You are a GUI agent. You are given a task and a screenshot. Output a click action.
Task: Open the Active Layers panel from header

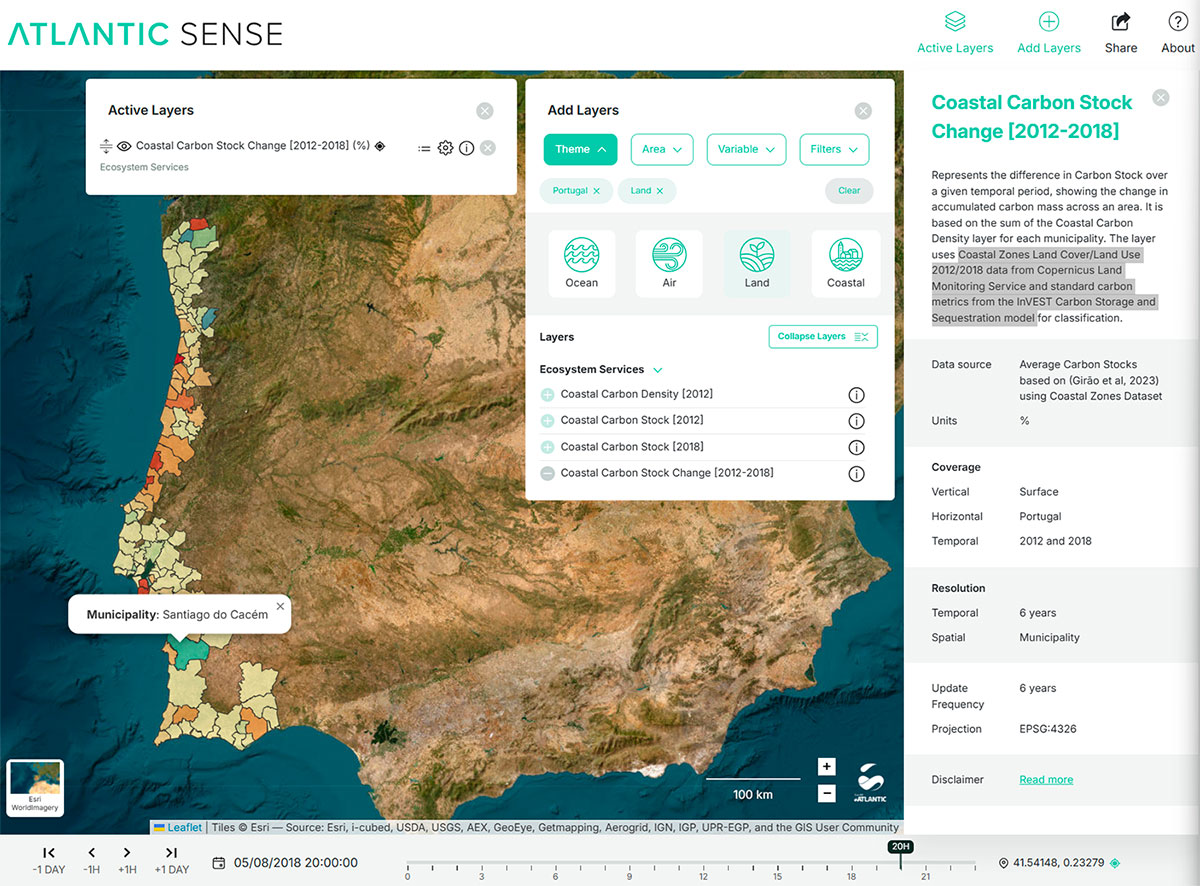click(955, 32)
